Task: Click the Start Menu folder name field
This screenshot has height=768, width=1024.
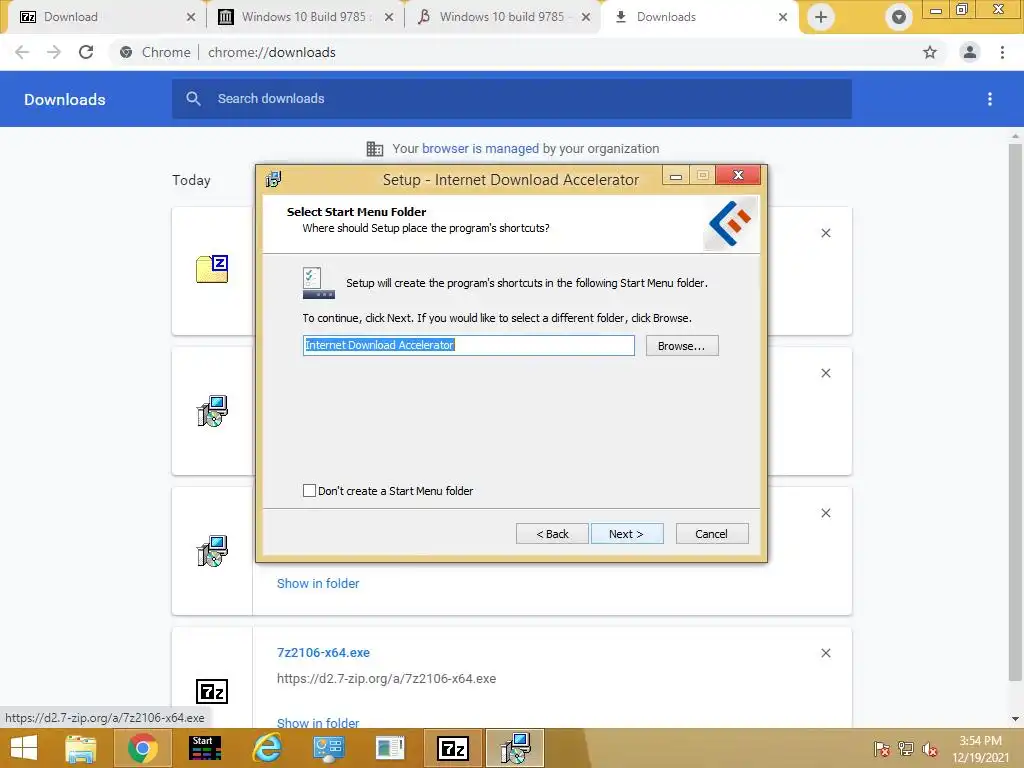Action: 468,345
